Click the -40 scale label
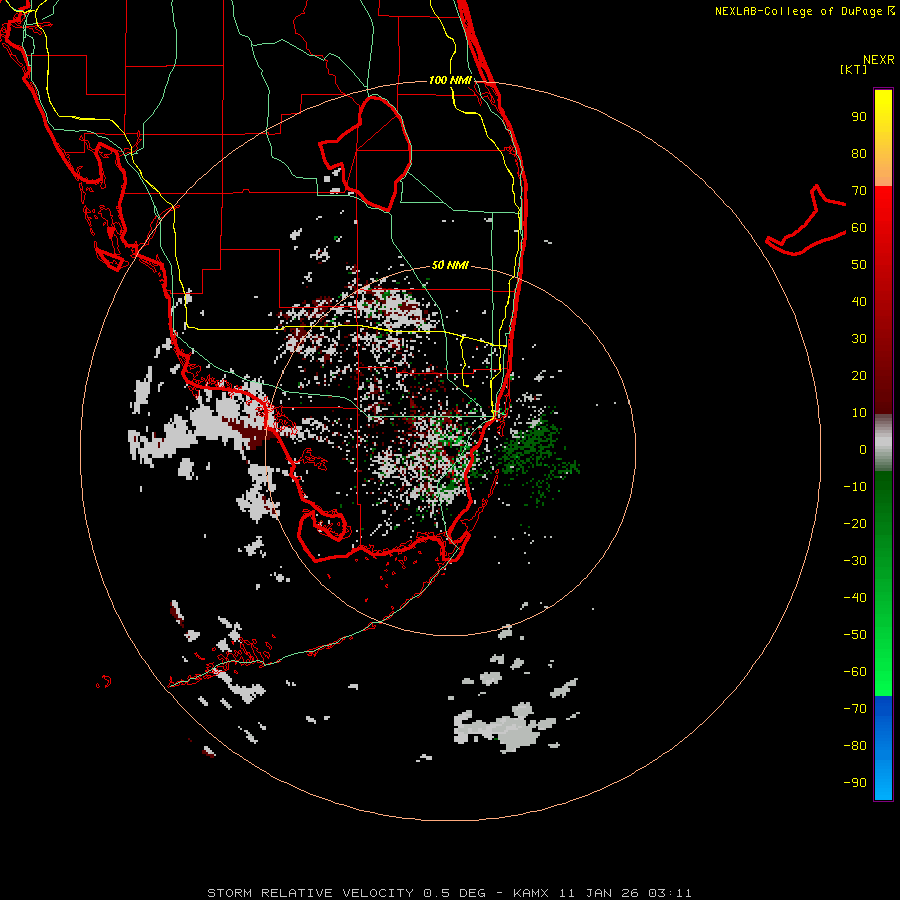The width and height of the screenshot is (900, 900). pos(855,598)
